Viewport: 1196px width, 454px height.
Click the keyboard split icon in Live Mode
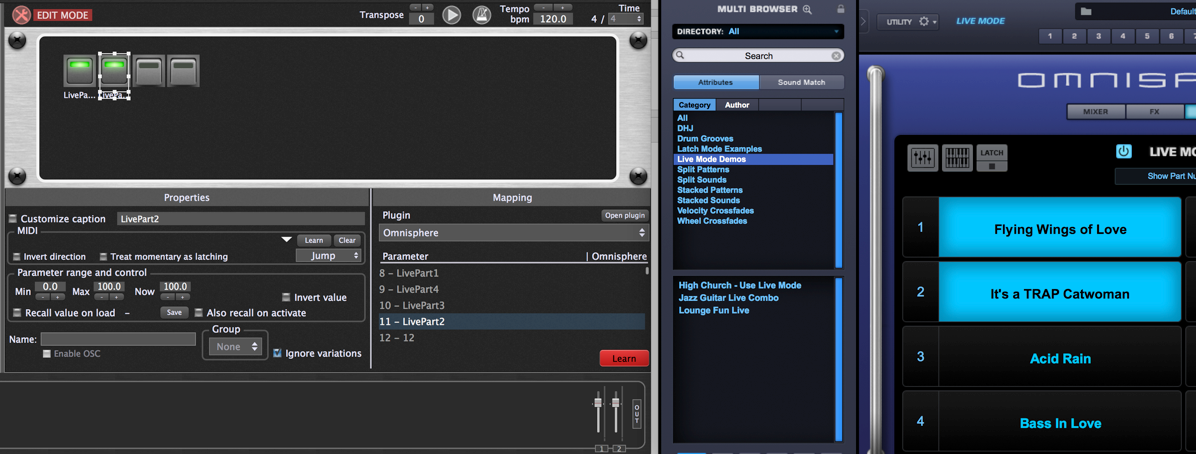957,158
